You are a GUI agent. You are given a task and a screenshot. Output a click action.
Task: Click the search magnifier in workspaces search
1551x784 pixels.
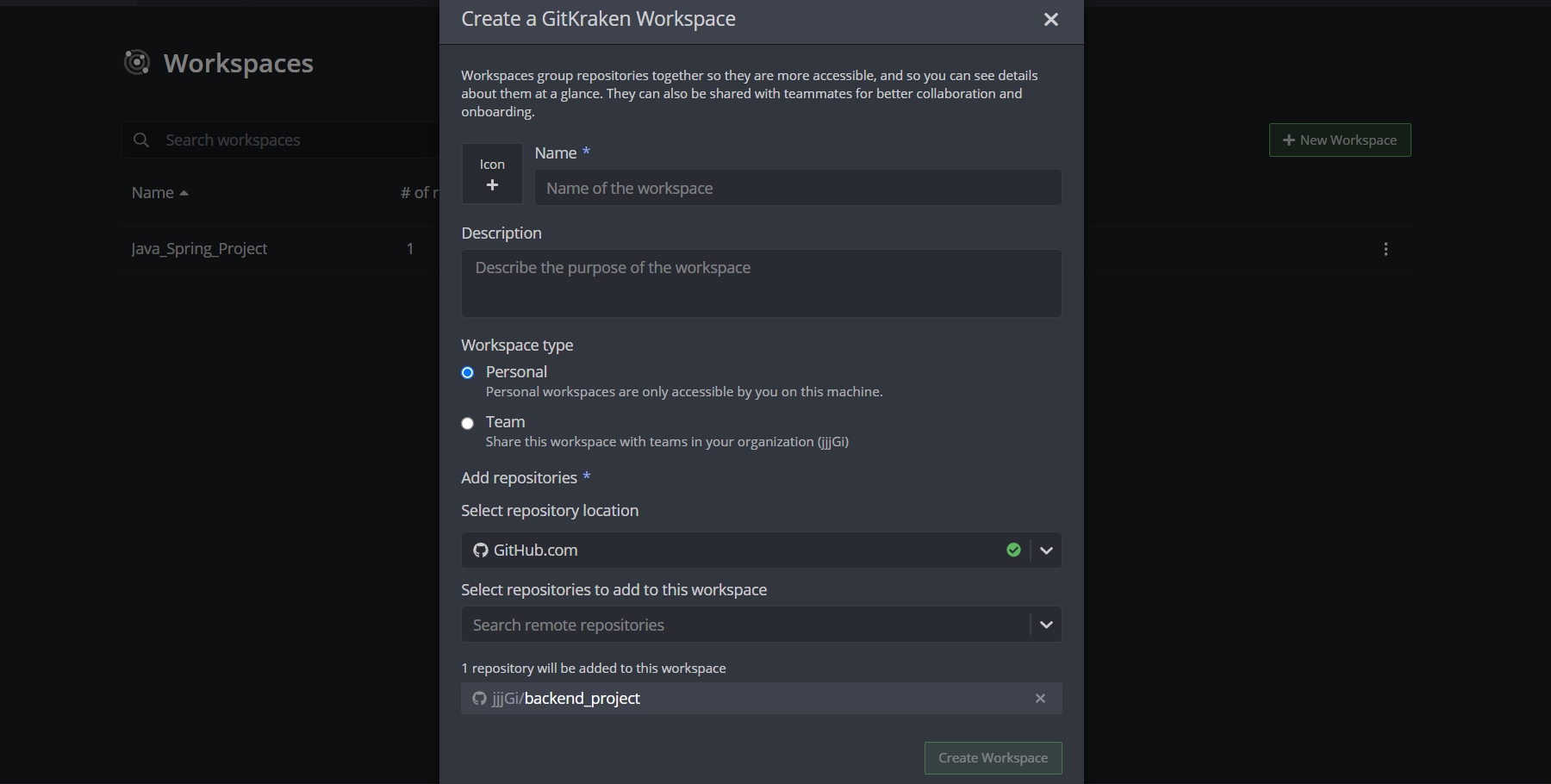pos(140,140)
